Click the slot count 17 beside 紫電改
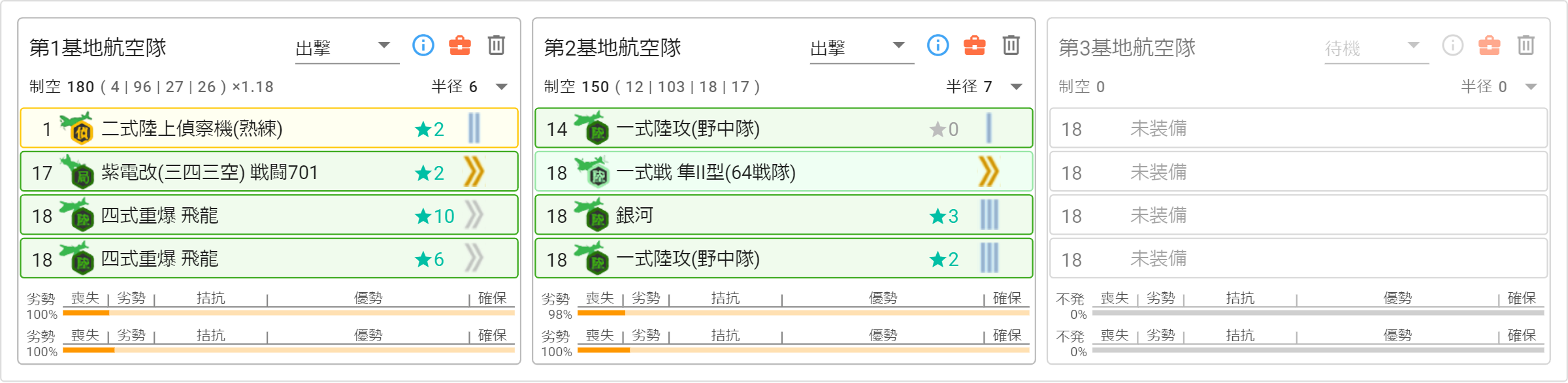Image resolution: width=1568 pixels, height=383 pixels. [x=42, y=173]
